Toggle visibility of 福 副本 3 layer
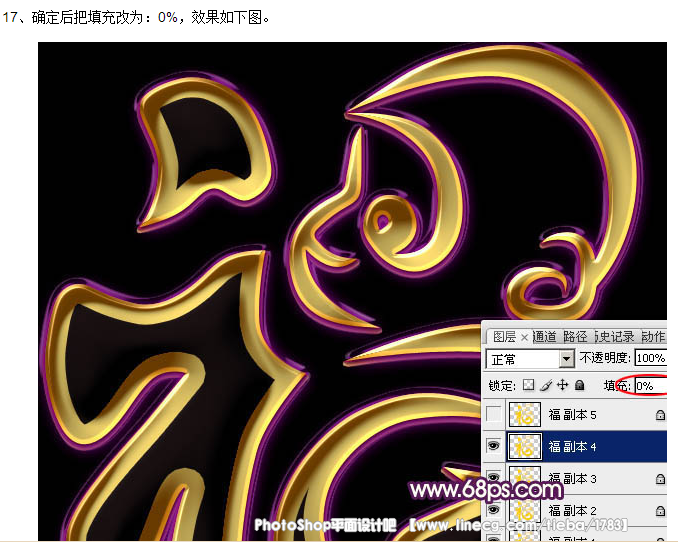Screen dimensions: 678x542 click(x=494, y=478)
